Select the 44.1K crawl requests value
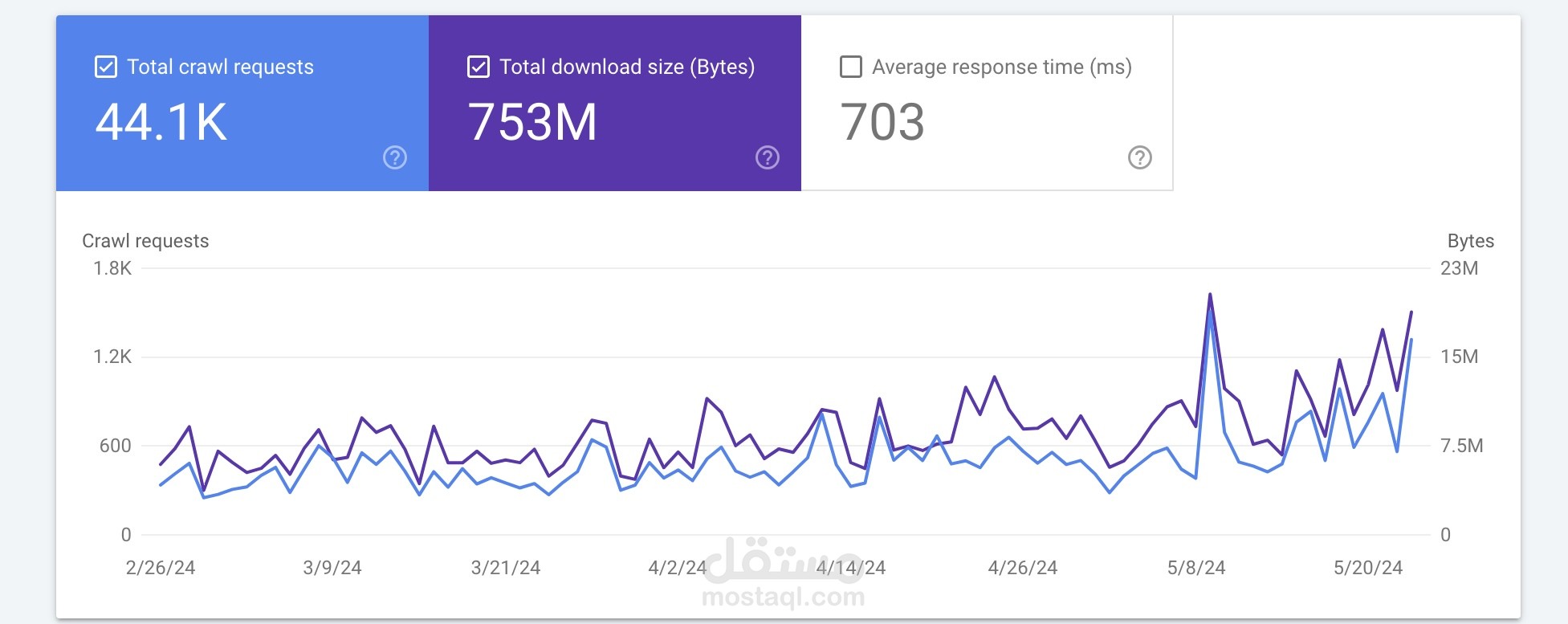Viewport: 1568px width, 624px height. click(x=161, y=122)
